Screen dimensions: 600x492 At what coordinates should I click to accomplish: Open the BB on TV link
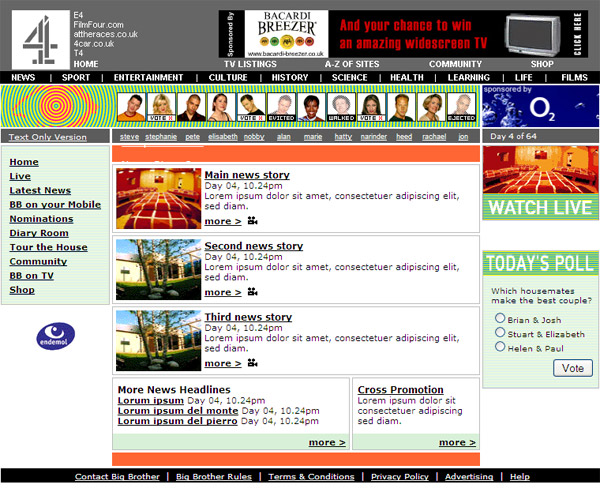click(x=31, y=275)
